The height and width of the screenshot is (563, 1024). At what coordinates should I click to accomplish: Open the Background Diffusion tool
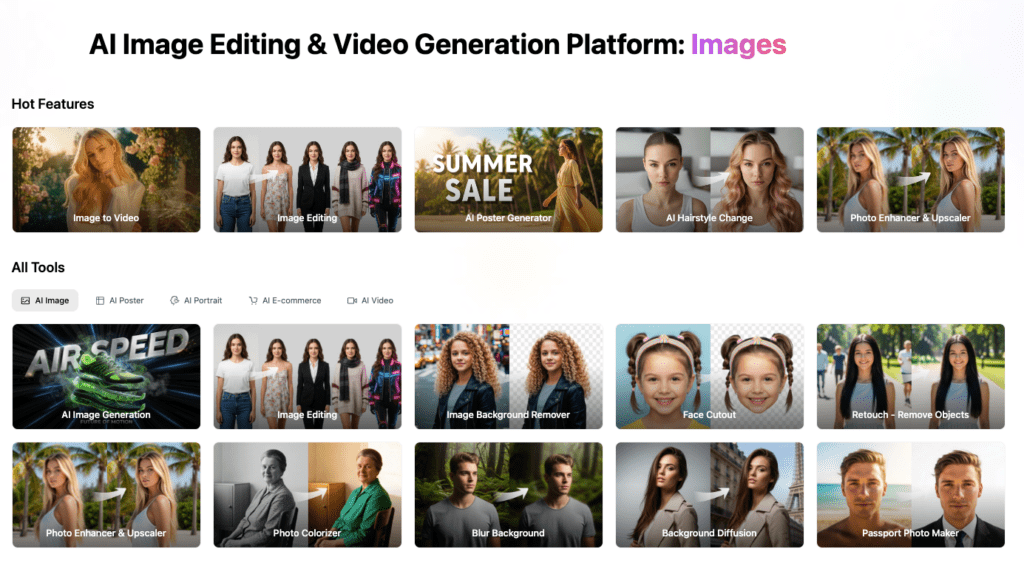709,495
